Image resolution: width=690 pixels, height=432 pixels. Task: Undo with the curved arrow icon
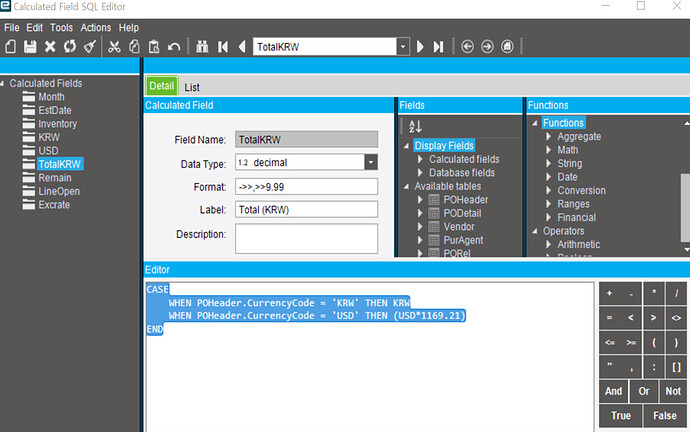(174, 47)
